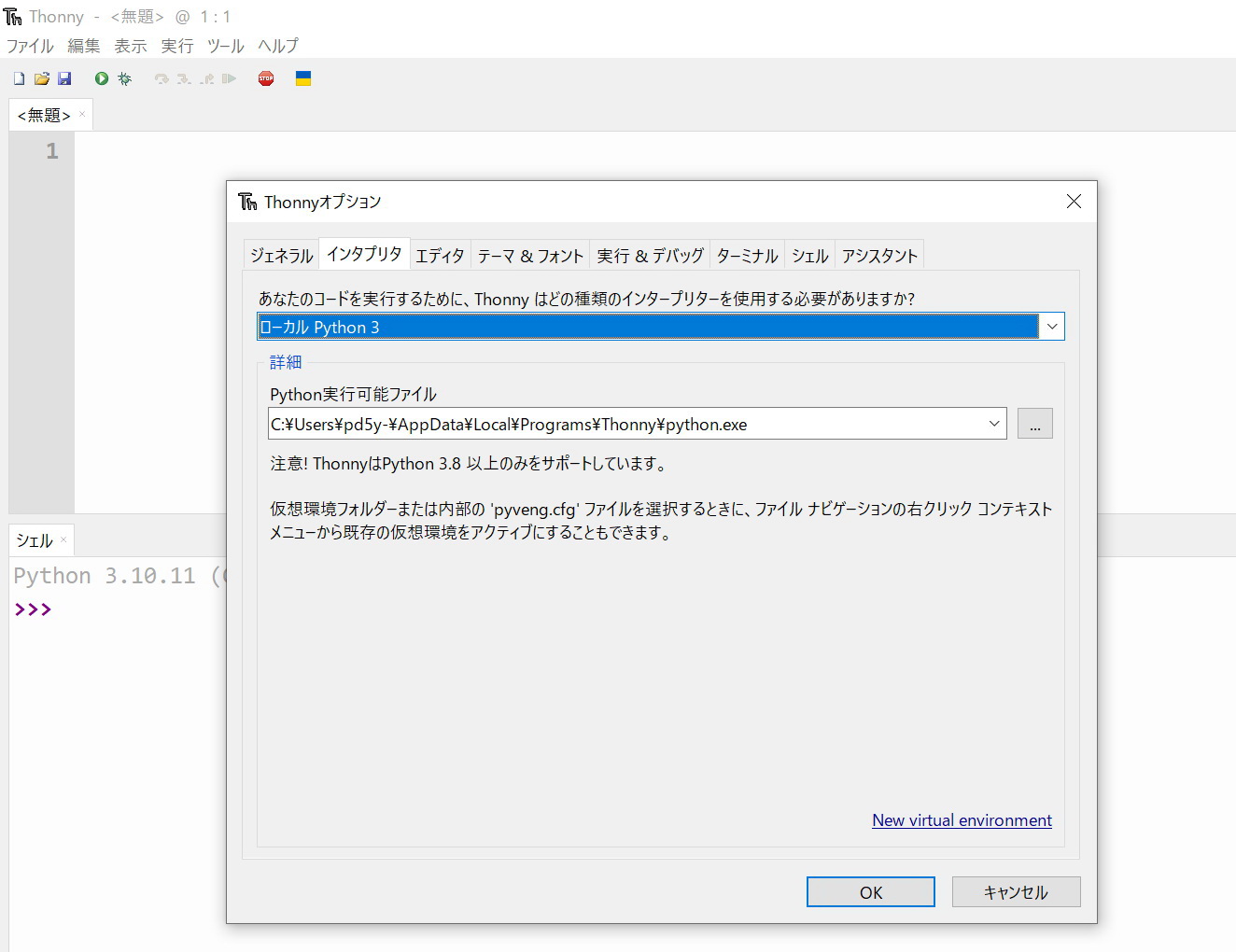Screen dimensions: 1236x952
Task: Close the <無題> editor tab
Action: pyautogui.click(x=82, y=114)
